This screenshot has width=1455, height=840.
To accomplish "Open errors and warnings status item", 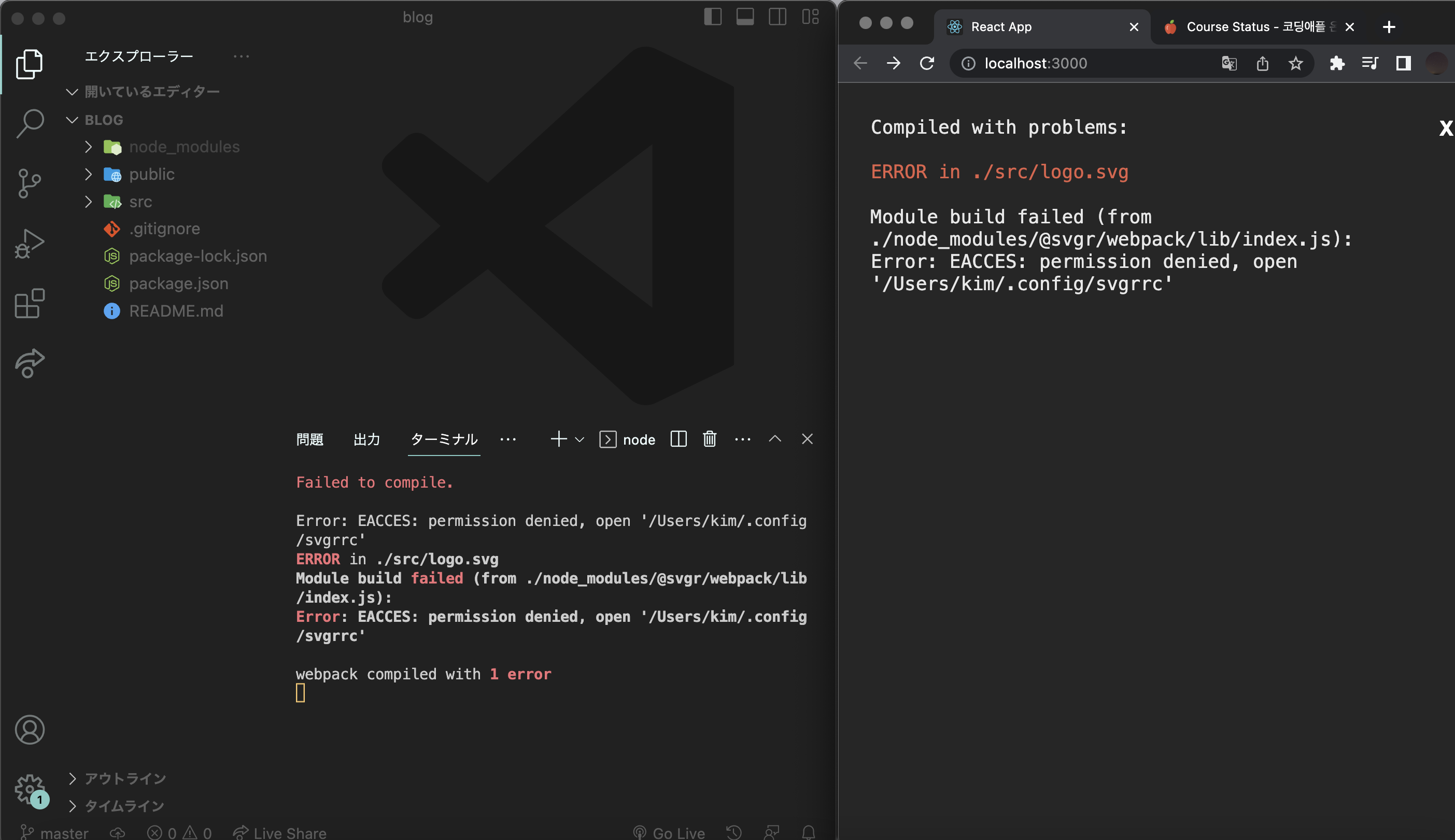I will [179, 833].
